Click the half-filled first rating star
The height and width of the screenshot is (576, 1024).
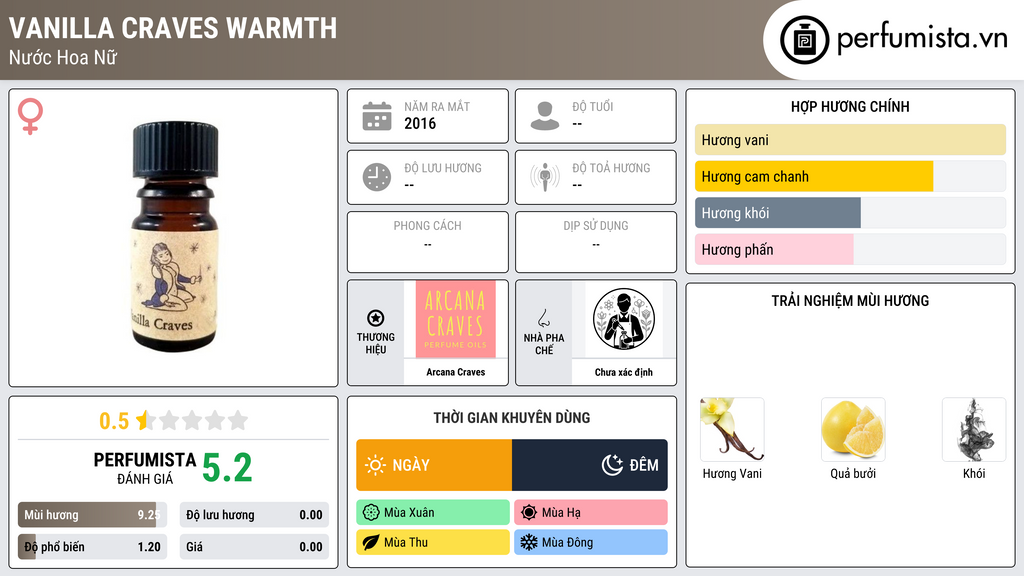click(144, 420)
